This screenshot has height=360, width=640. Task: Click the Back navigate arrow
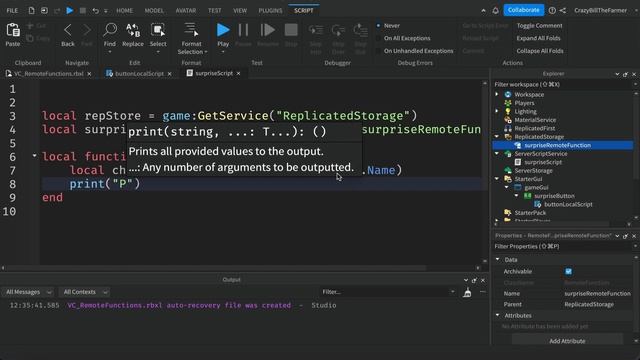[x=68, y=30]
